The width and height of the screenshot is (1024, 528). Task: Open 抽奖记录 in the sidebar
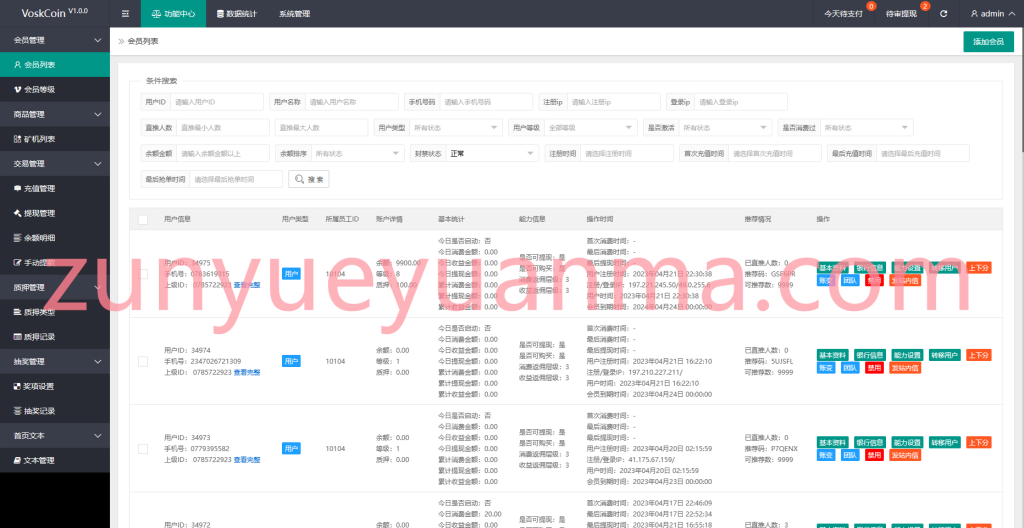55,411
